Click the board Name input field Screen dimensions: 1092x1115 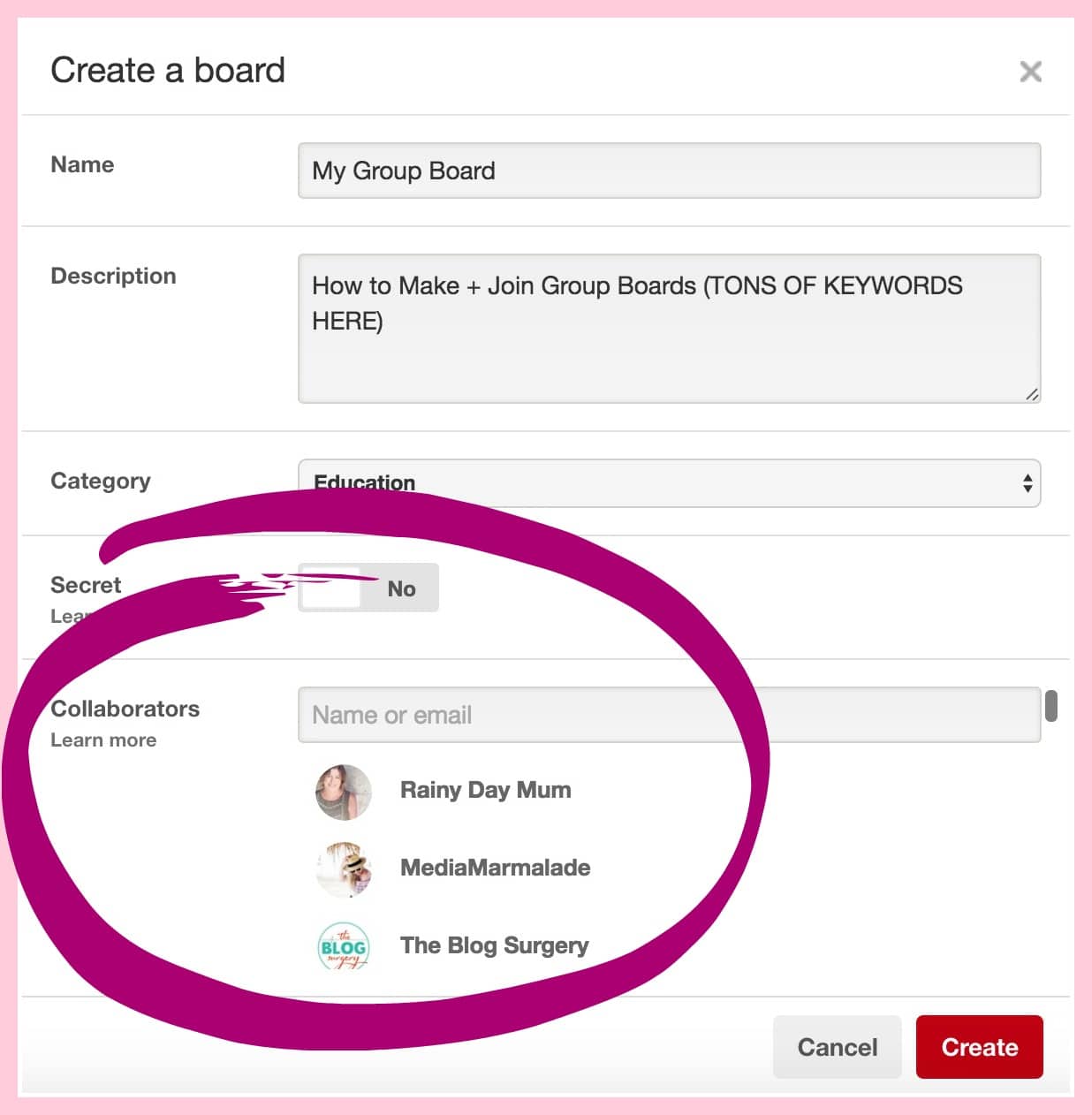point(669,171)
